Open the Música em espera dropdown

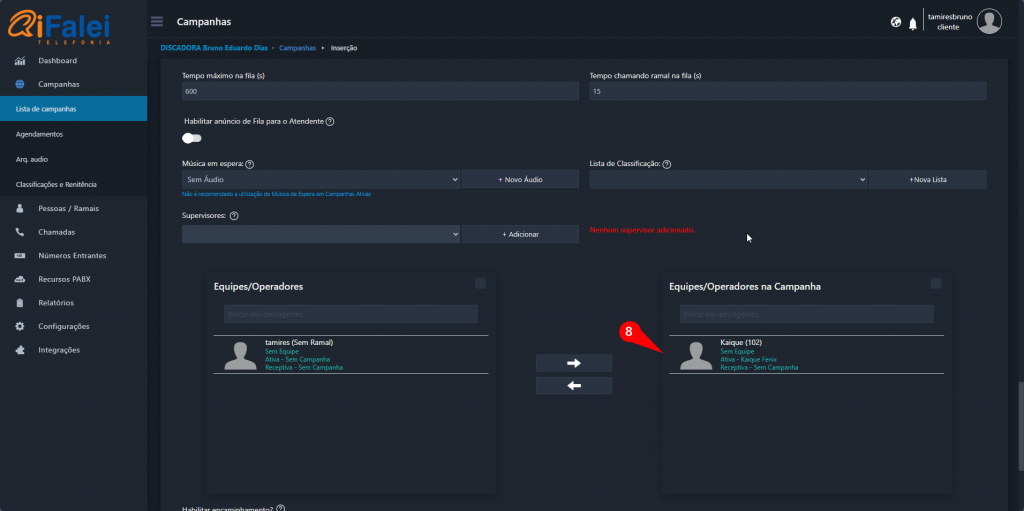click(x=321, y=179)
